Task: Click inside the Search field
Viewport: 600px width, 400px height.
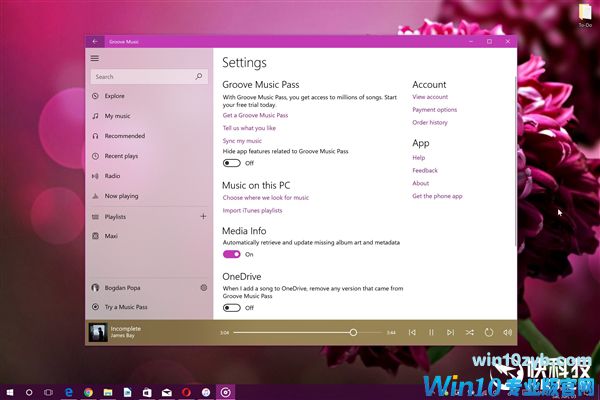Action: [x=149, y=77]
